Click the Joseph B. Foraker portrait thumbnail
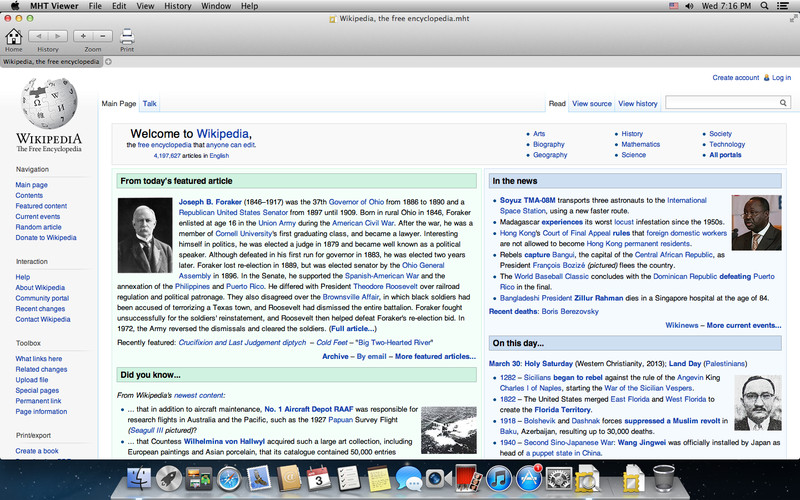The width and height of the screenshot is (800, 500). pyautogui.click(x=145, y=235)
